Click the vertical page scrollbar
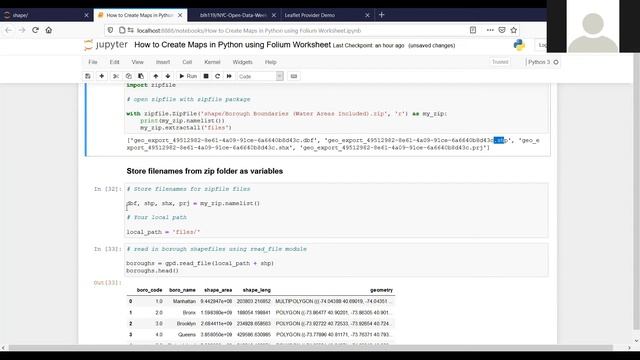Image resolution: width=640 pixels, height=360 pixels. (x=636, y=192)
